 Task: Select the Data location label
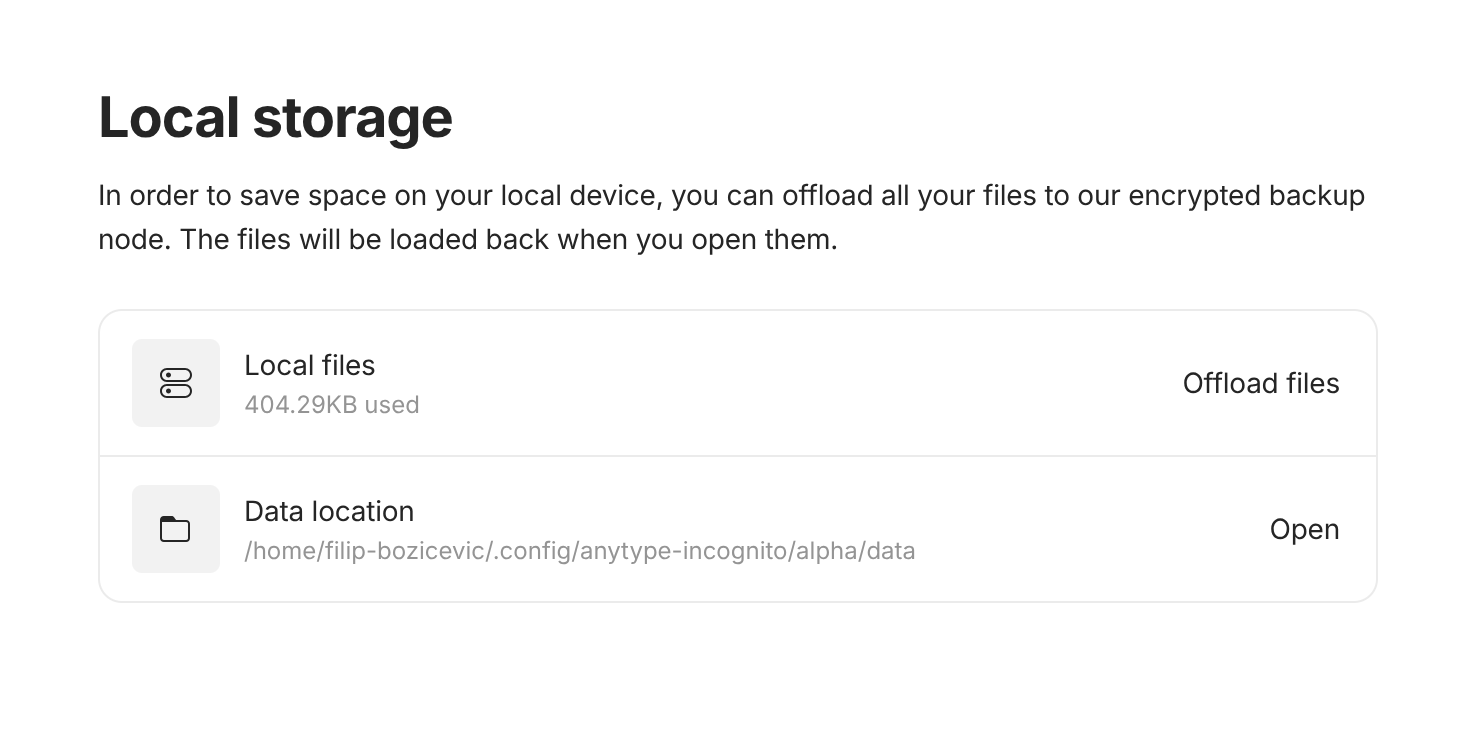[x=329, y=512]
